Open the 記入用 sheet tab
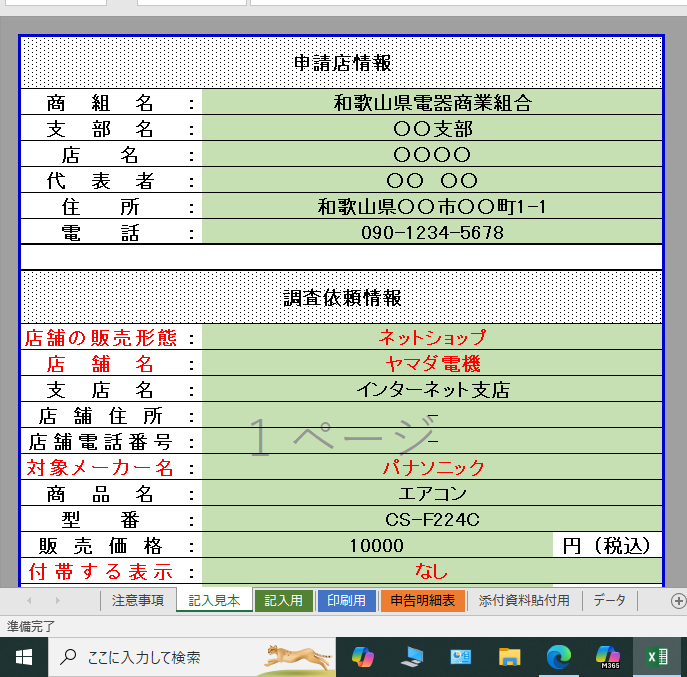The height and width of the screenshot is (677, 687). pyautogui.click(x=283, y=601)
